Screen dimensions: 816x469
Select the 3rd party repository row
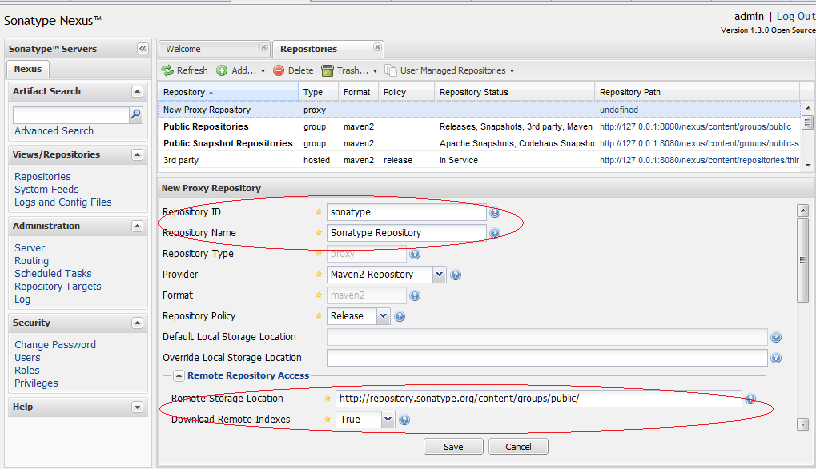tap(479, 160)
